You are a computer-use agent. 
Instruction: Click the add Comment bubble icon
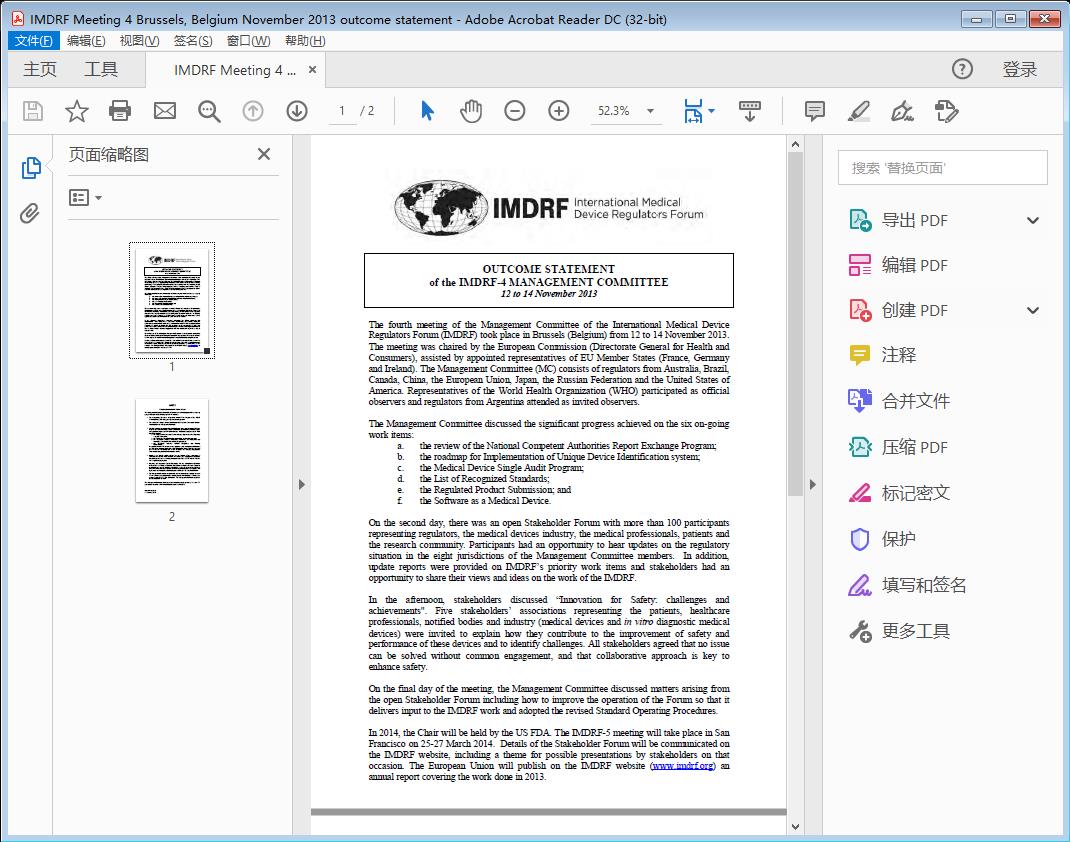(814, 111)
